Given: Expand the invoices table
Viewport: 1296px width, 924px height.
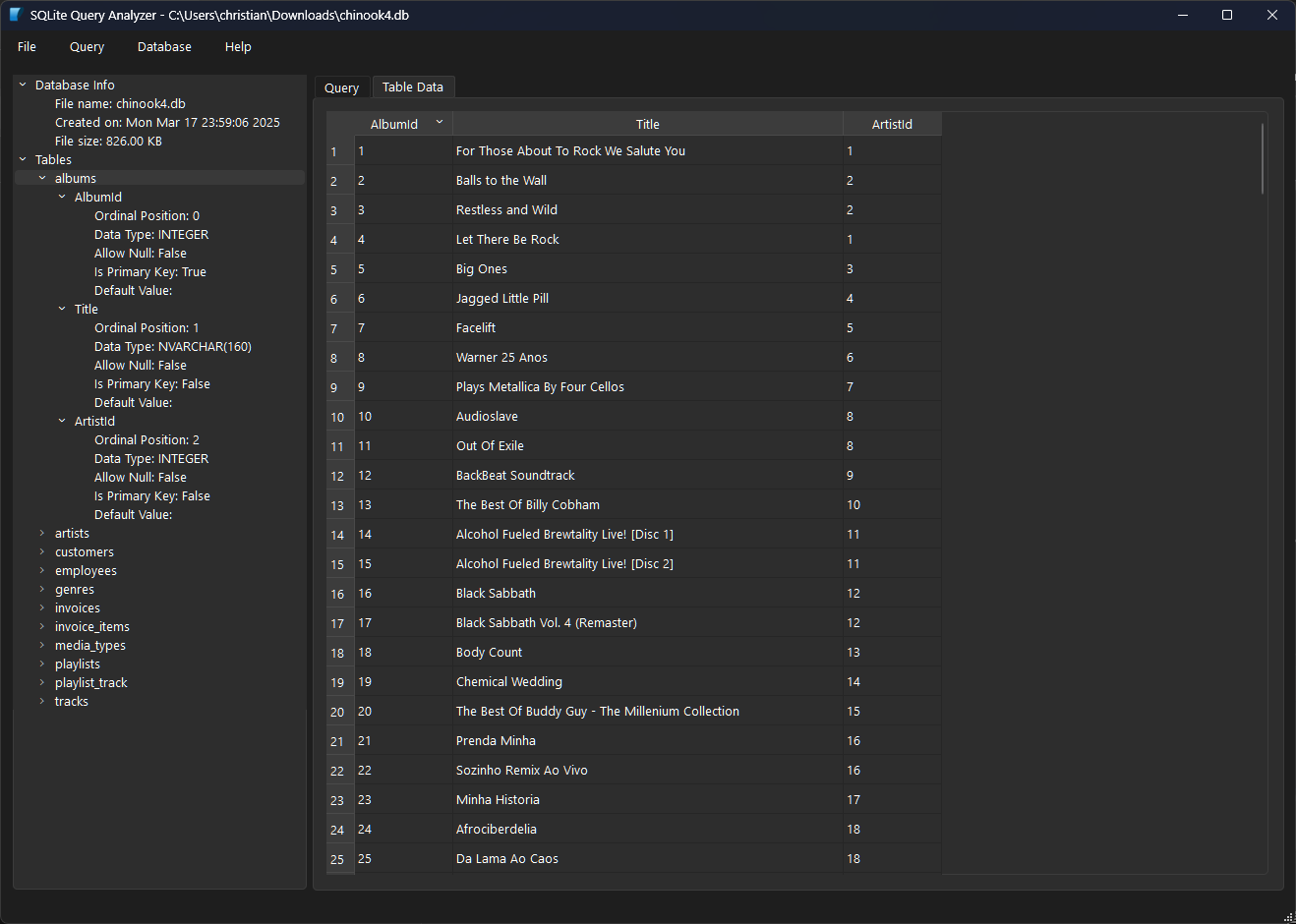Looking at the screenshot, I should click(x=42, y=607).
